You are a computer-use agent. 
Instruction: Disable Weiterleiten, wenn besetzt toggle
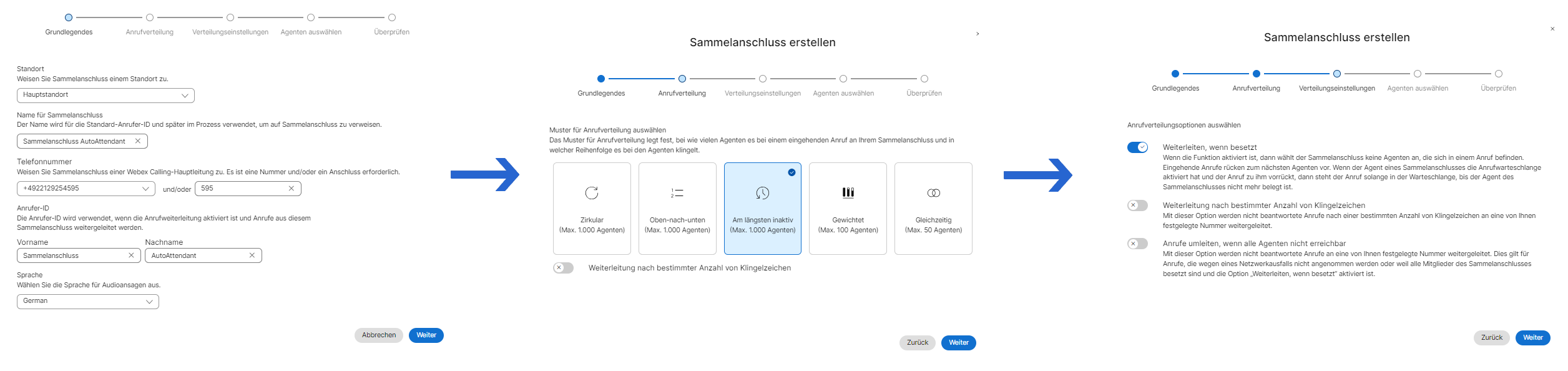click(1137, 147)
